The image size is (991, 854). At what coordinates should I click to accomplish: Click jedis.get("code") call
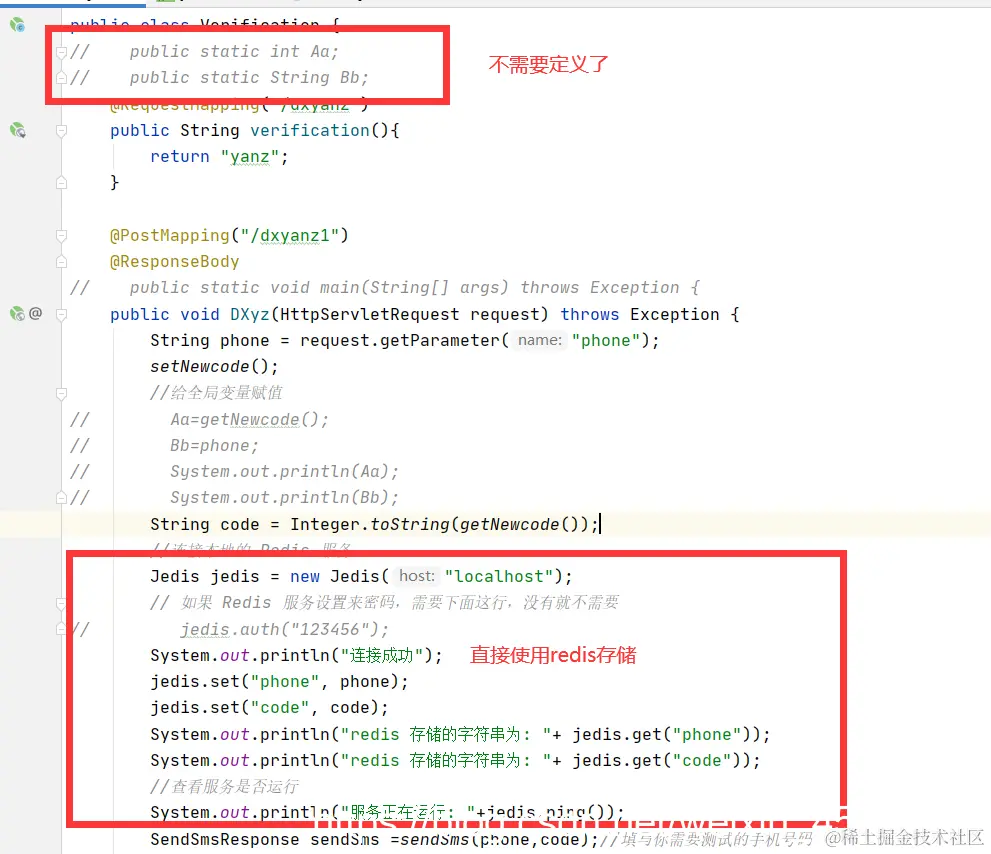coord(656,760)
